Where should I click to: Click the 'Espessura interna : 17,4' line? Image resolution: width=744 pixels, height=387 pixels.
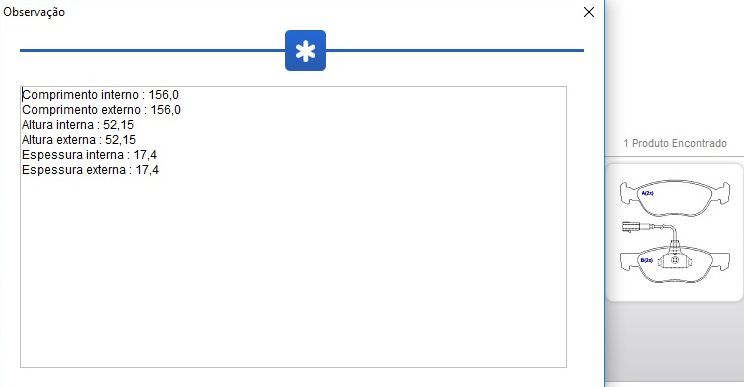[89, 155]
